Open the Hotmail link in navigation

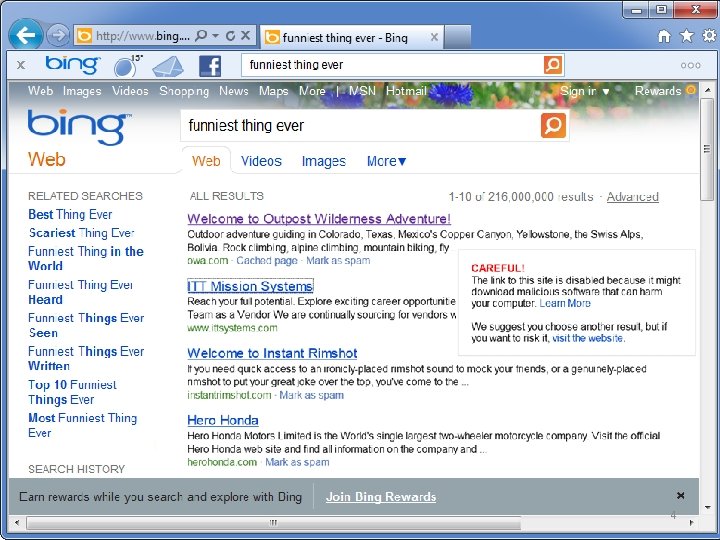(406, 91)
